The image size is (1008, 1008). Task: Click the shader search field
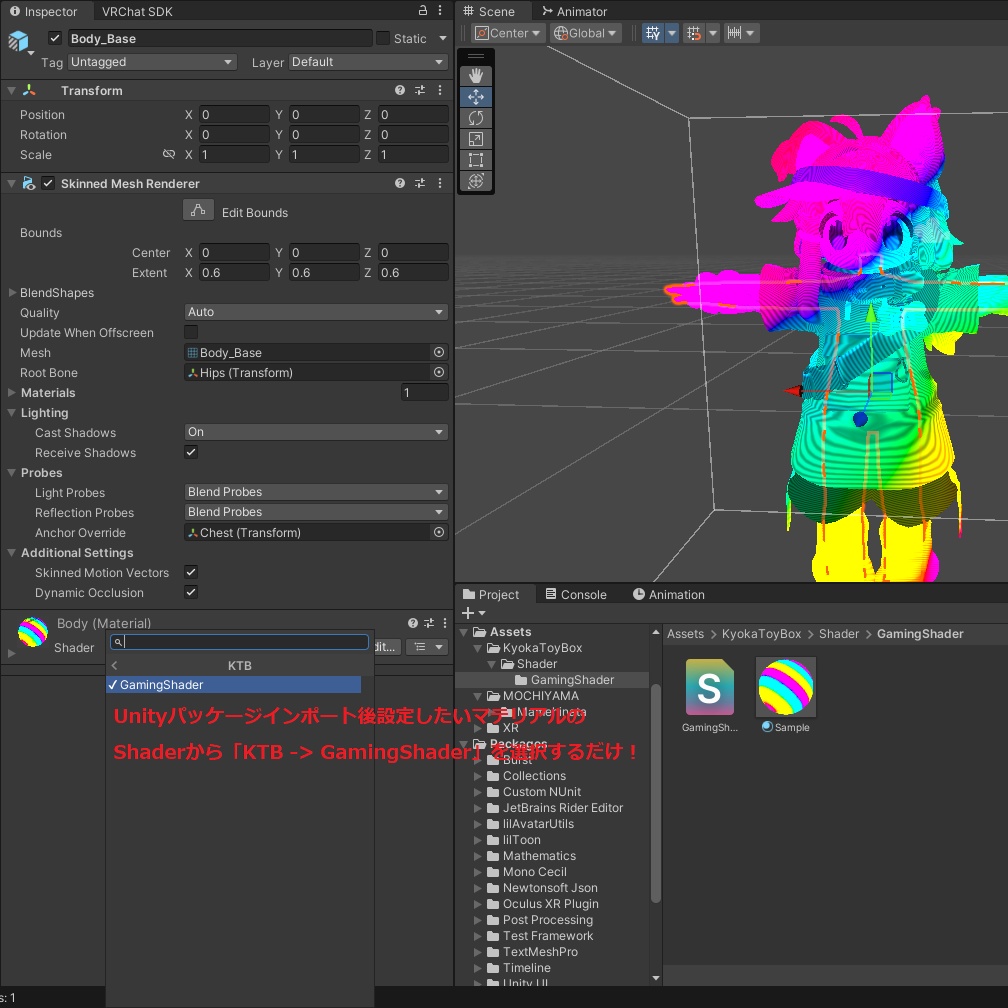239,642
